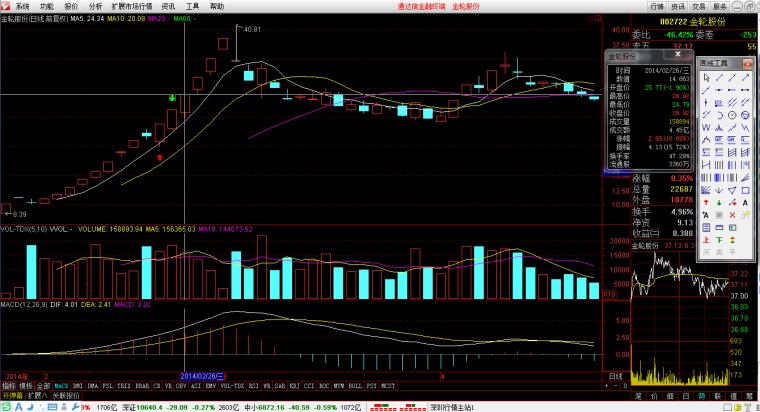Select the arrow pointer in drawing tools

click(706, 78)
